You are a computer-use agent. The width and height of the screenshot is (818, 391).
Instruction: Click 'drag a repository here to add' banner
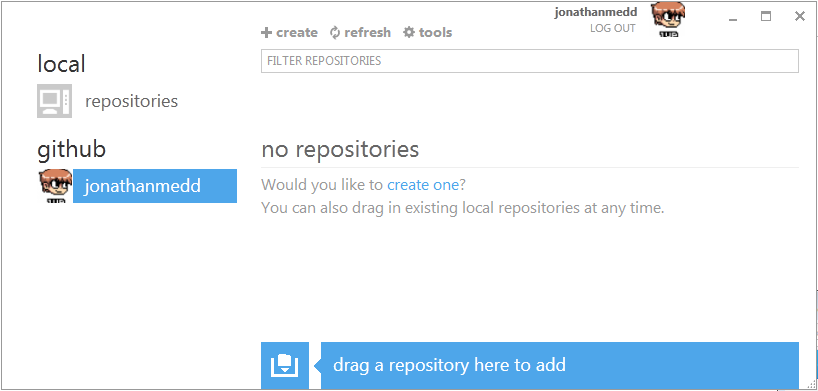[x=560, y=365]
